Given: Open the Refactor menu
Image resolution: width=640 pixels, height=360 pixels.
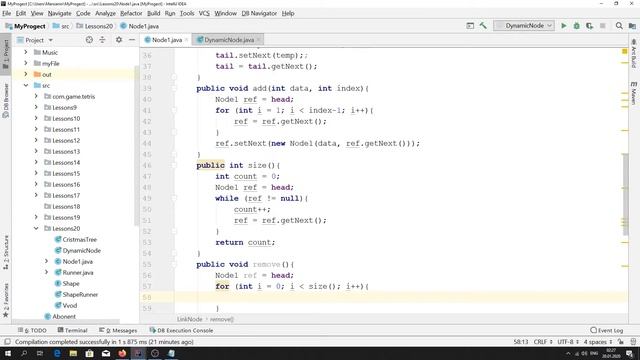Looking at the screenshot, I should click(131, 13).
